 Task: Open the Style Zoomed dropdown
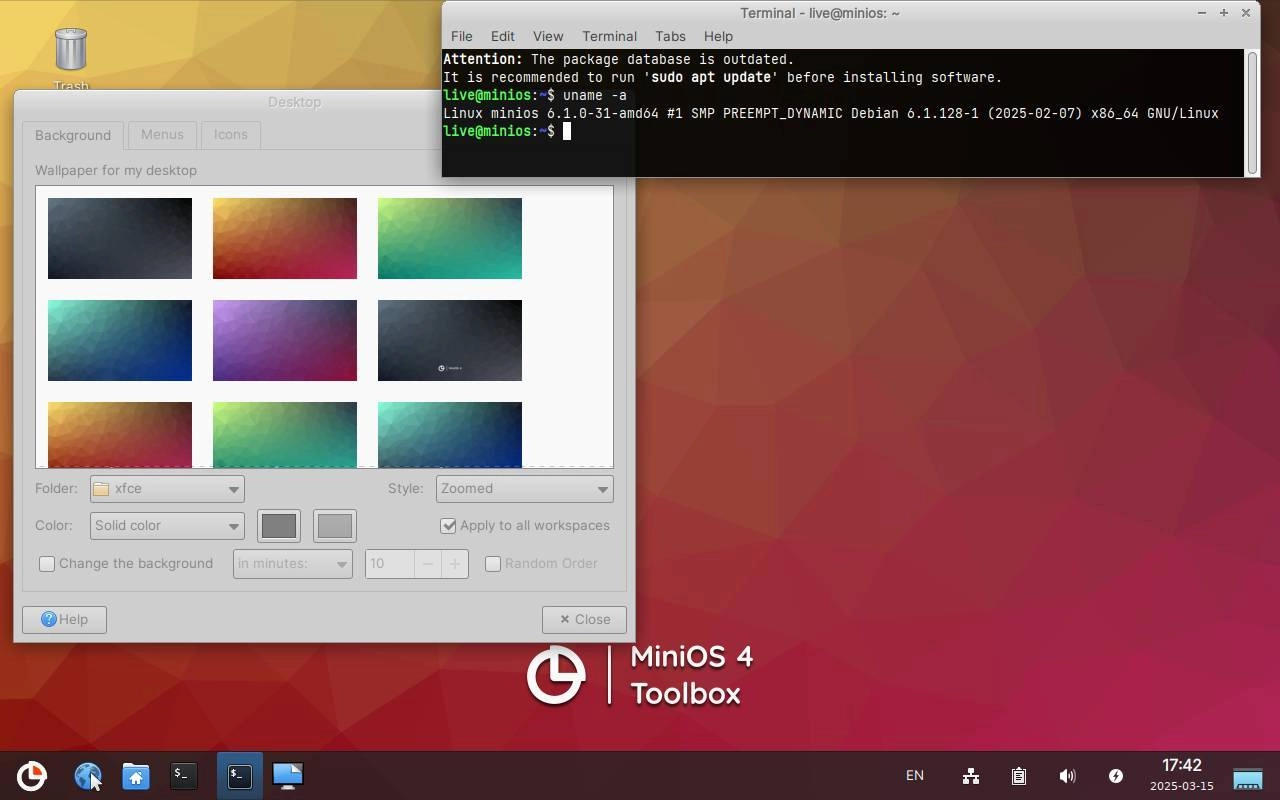pos(524,488)
